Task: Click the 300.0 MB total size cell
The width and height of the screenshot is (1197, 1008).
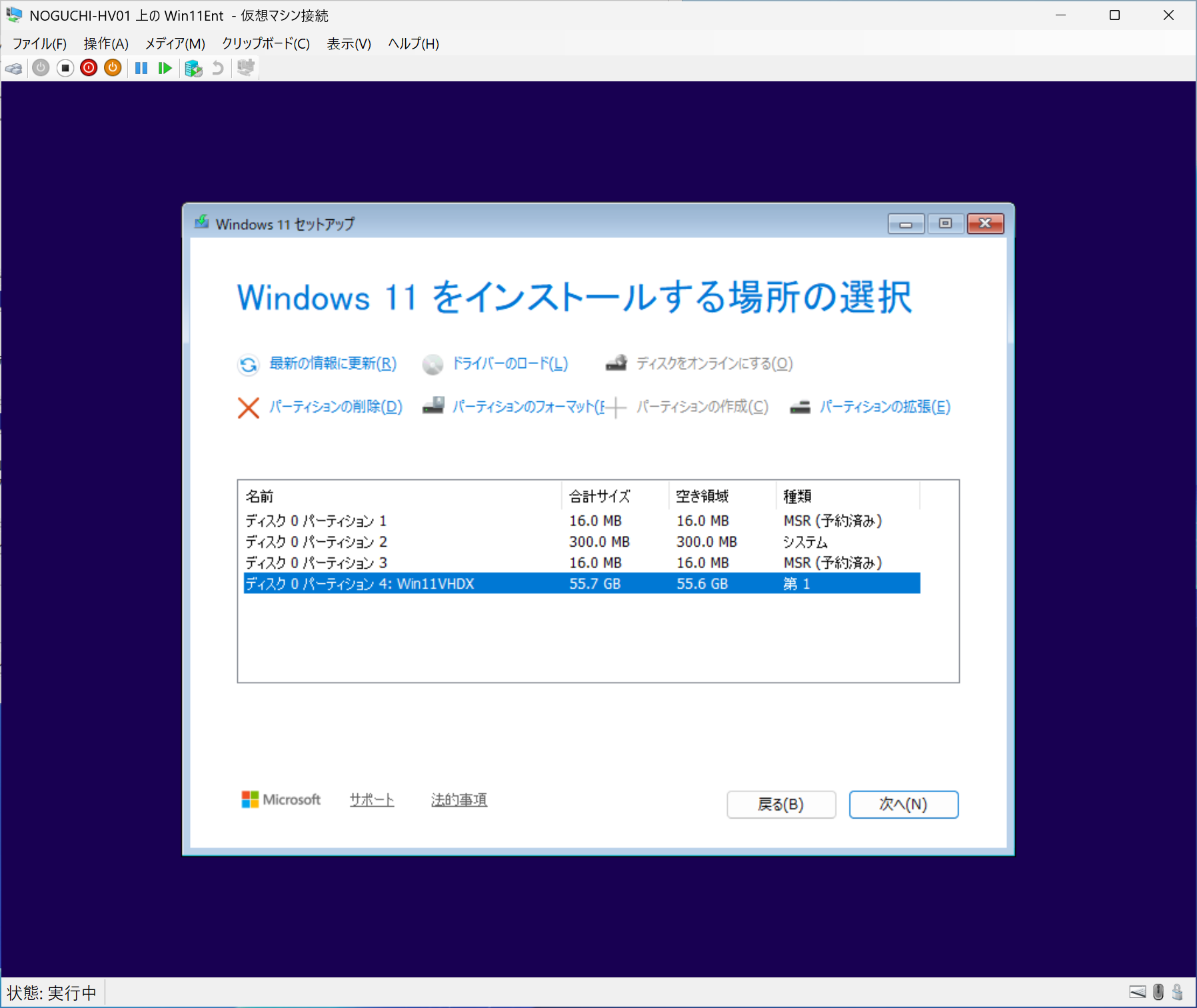Action: (x=599, y=542)
